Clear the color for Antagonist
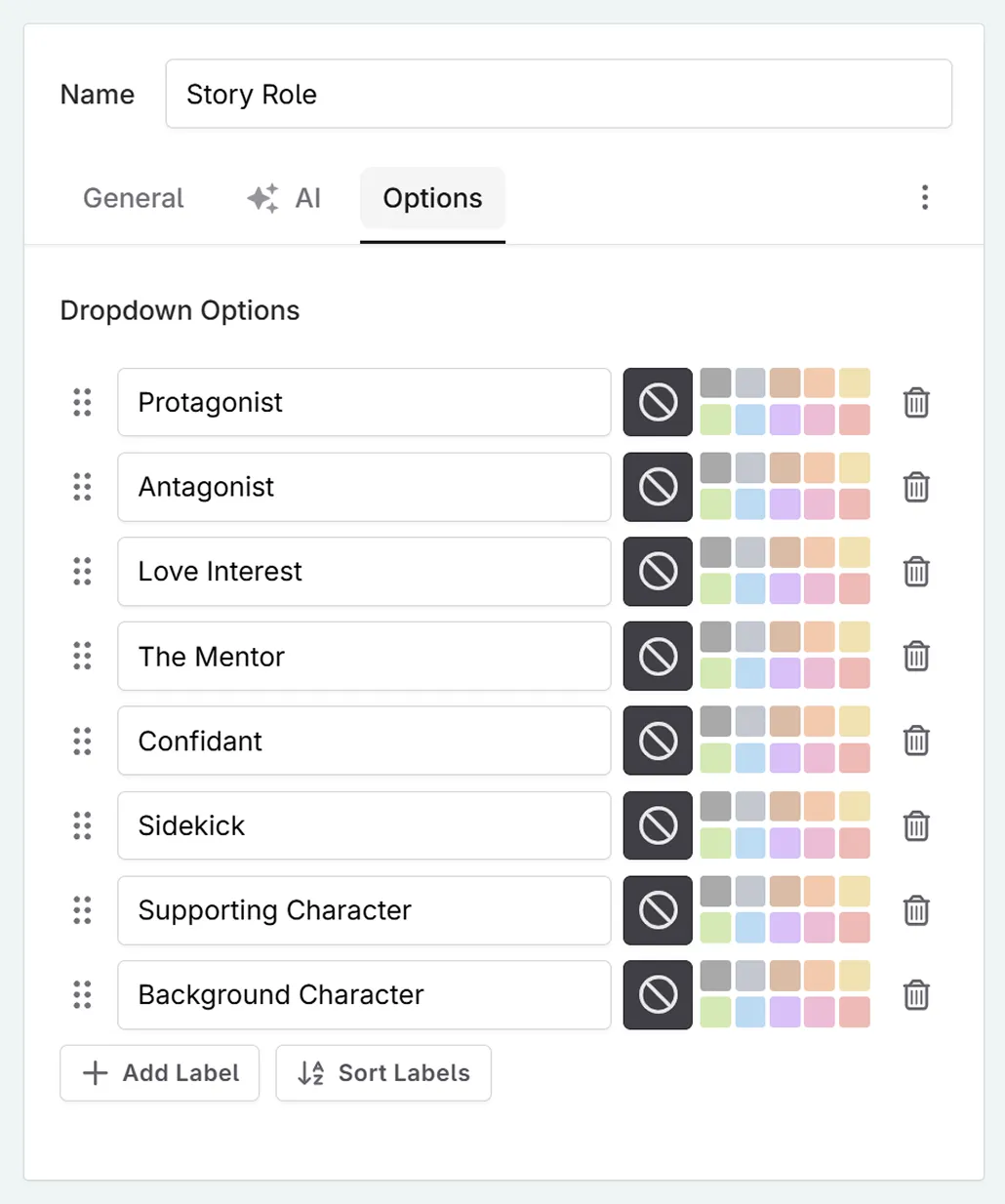Screen dimensions: 1005x1204 (657, 487)
